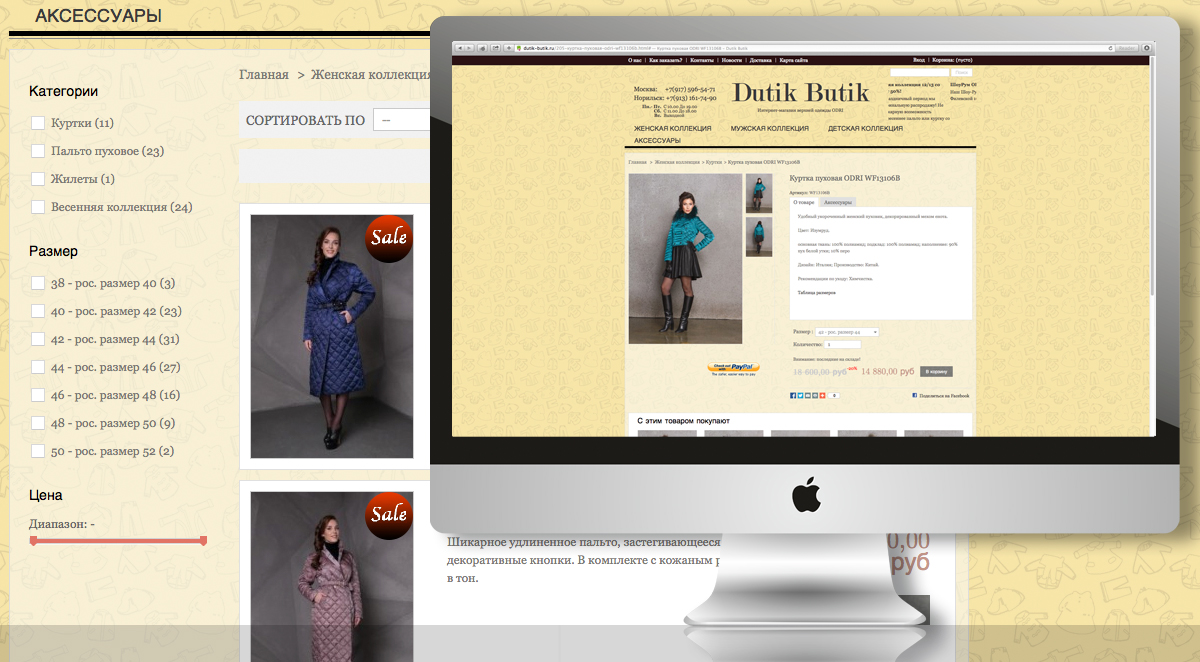The height and width of the screenshot is (662, 1200).
Task: Click the red plus share icon
Action: (x=822, y=395)
